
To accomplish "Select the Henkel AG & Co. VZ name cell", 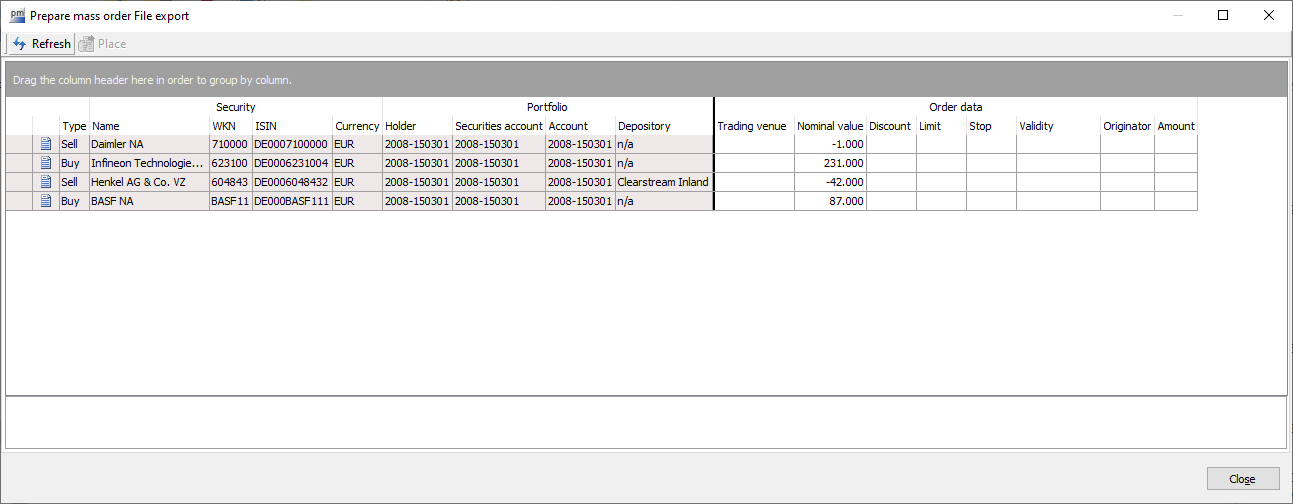I will tap(149, 182).
